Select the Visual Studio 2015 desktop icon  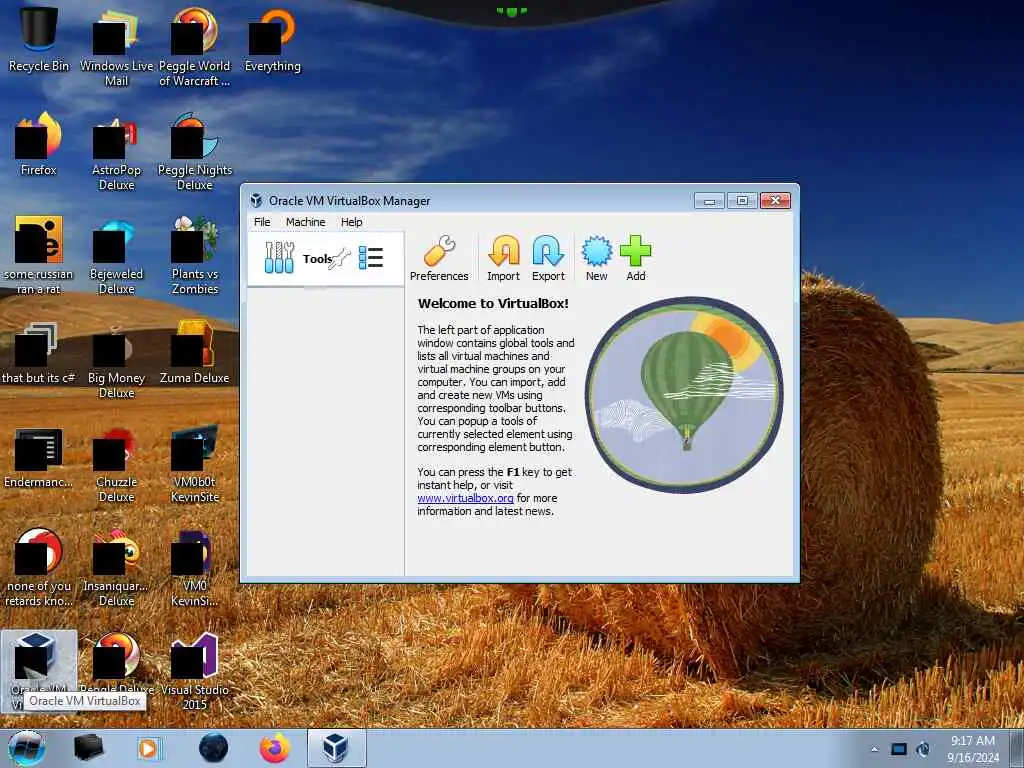pyautogui.click(x=194, y=671)
